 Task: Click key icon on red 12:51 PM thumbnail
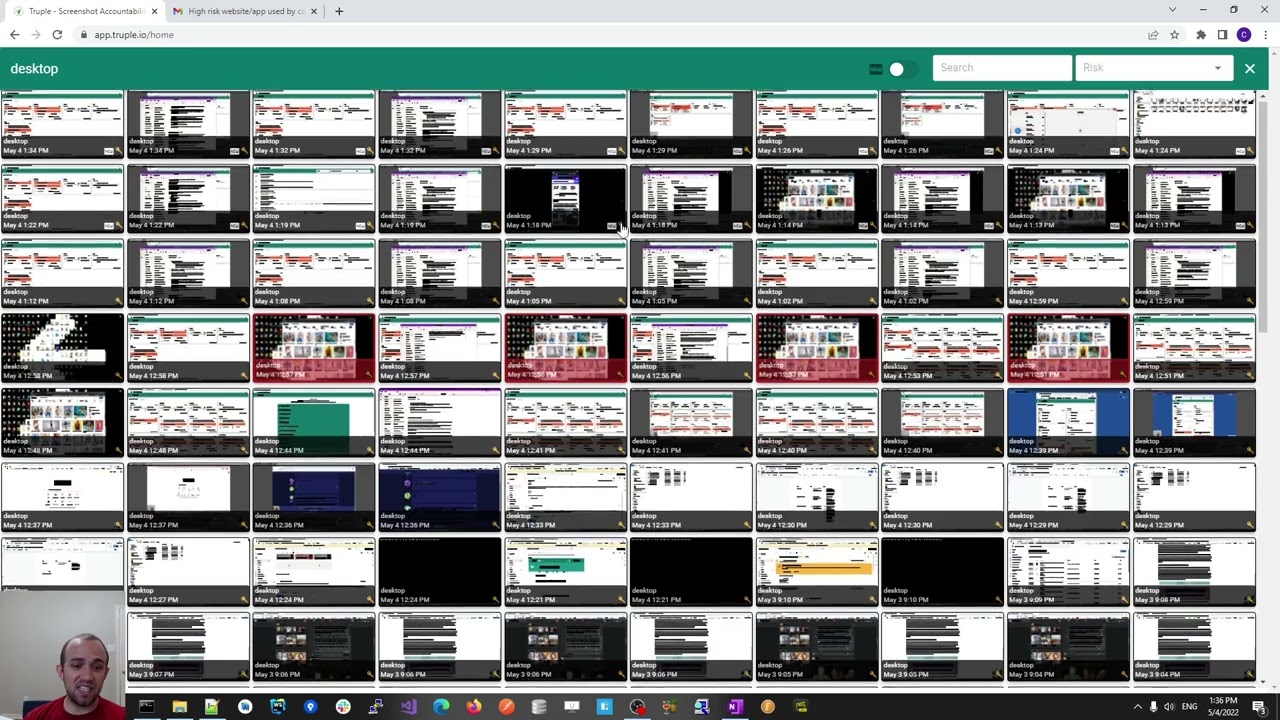coord(1122,376)
